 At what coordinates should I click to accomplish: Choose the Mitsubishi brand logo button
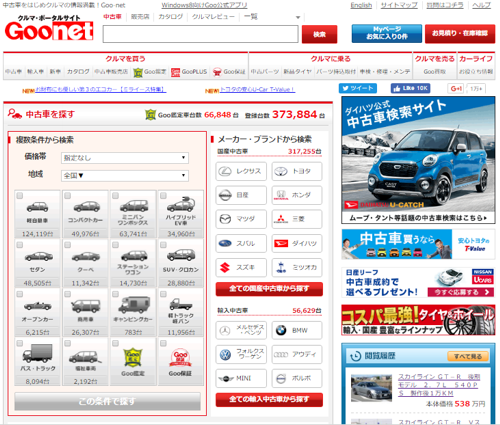coord(297,219)
